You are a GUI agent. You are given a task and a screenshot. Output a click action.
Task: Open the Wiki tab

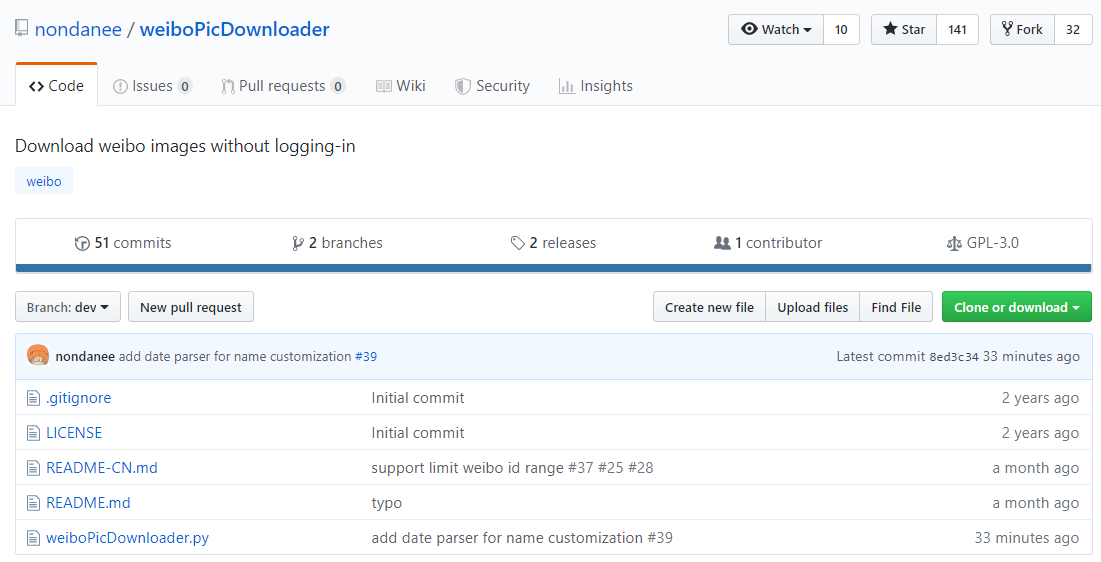coord(401,86)
